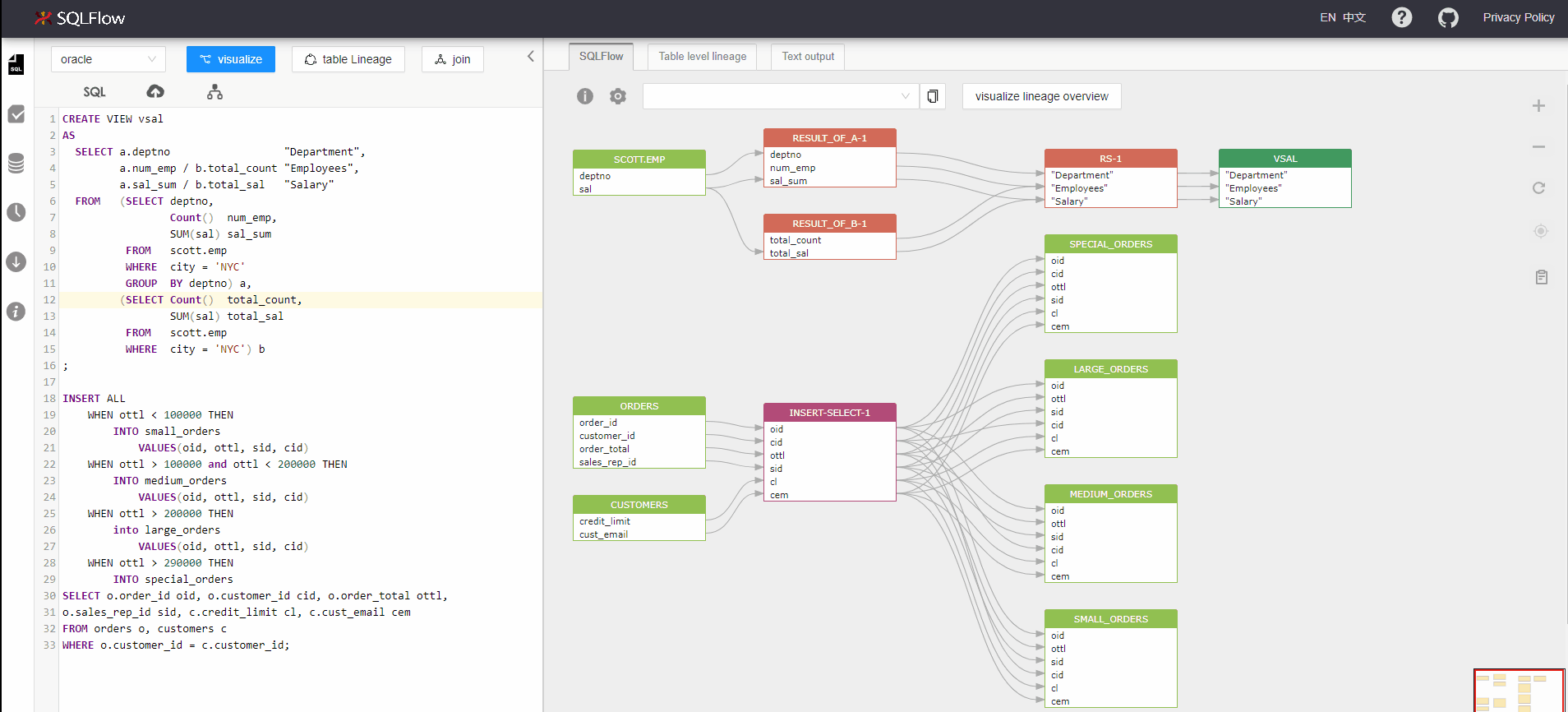Open the database icon in left sidebar

(16, 164)
